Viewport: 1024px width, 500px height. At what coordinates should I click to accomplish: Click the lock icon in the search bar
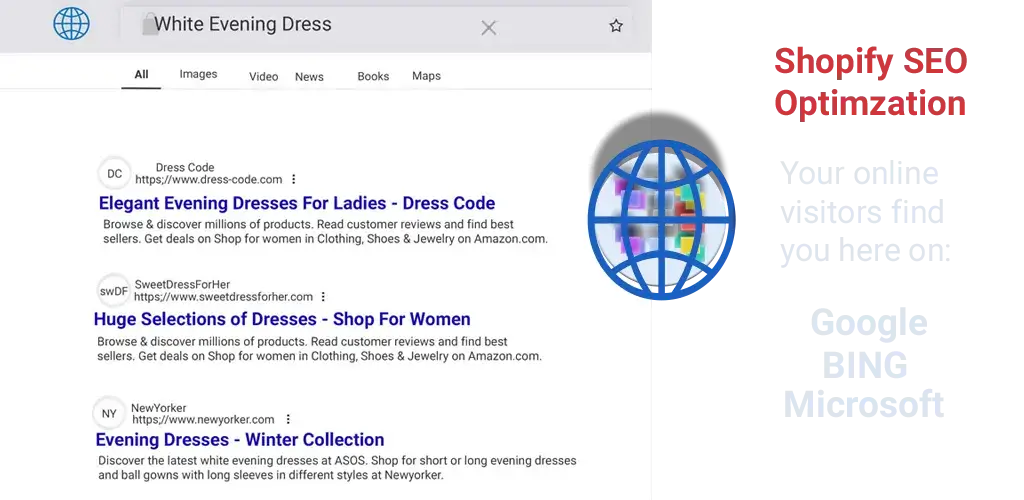coord(150,25)
